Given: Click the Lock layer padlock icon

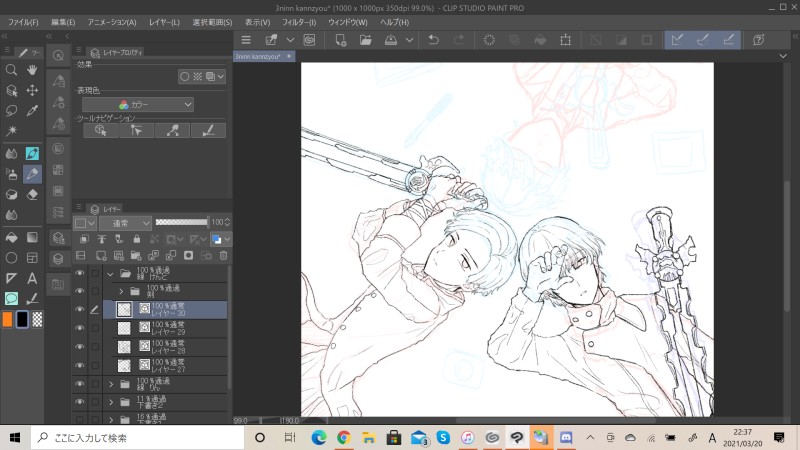Looking at the screenshot, I should (137, 238).
